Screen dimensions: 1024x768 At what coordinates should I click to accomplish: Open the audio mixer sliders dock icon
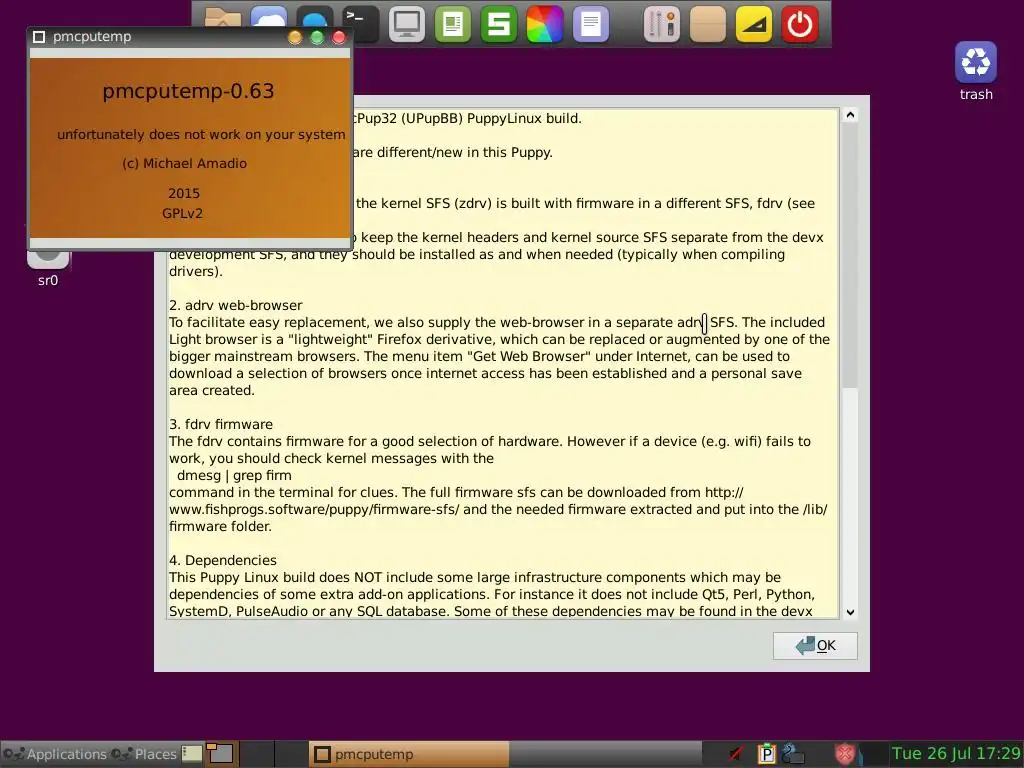[662, 24]
